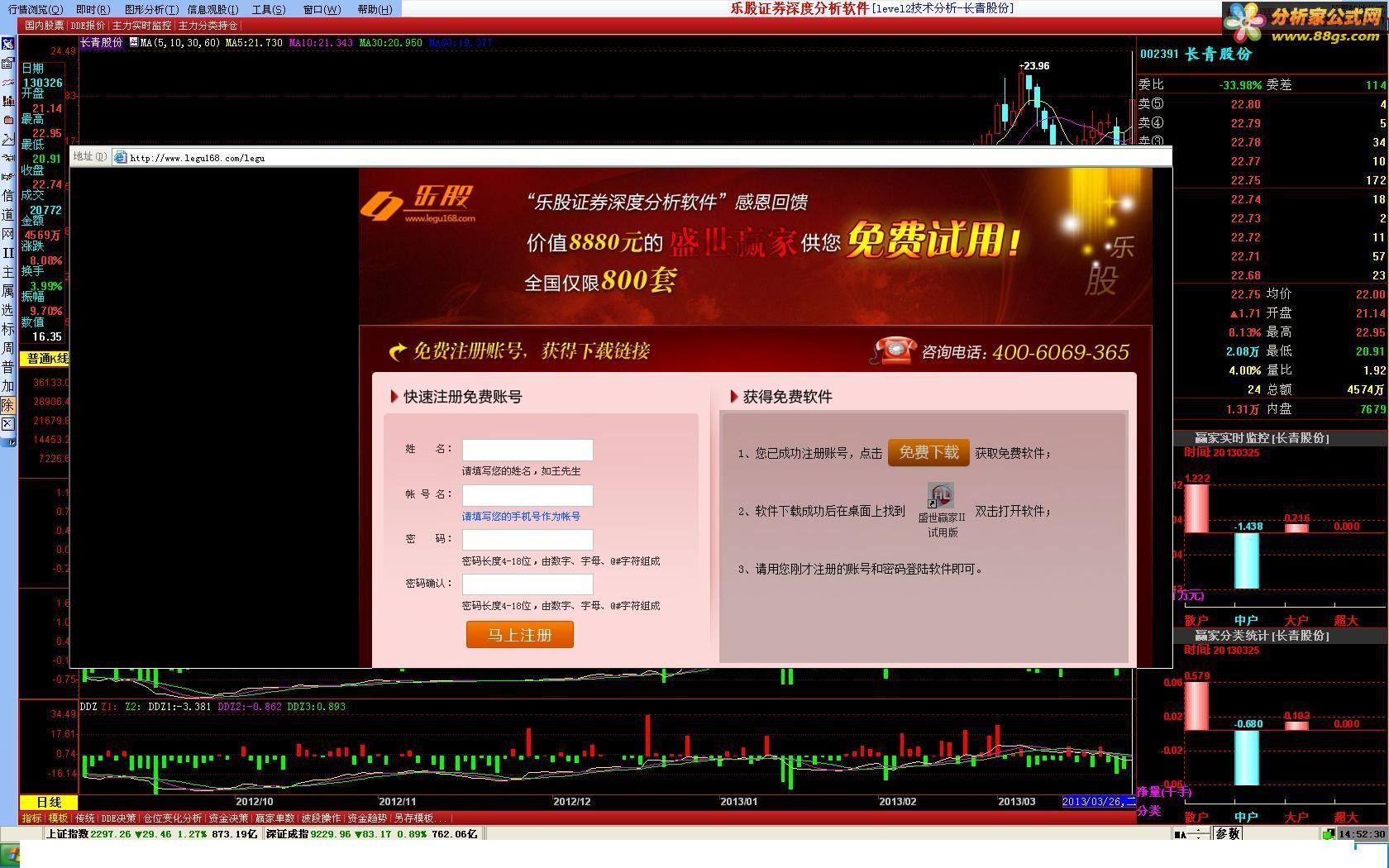Select the 模板 tab at the bottom

(x=58, y=818)
